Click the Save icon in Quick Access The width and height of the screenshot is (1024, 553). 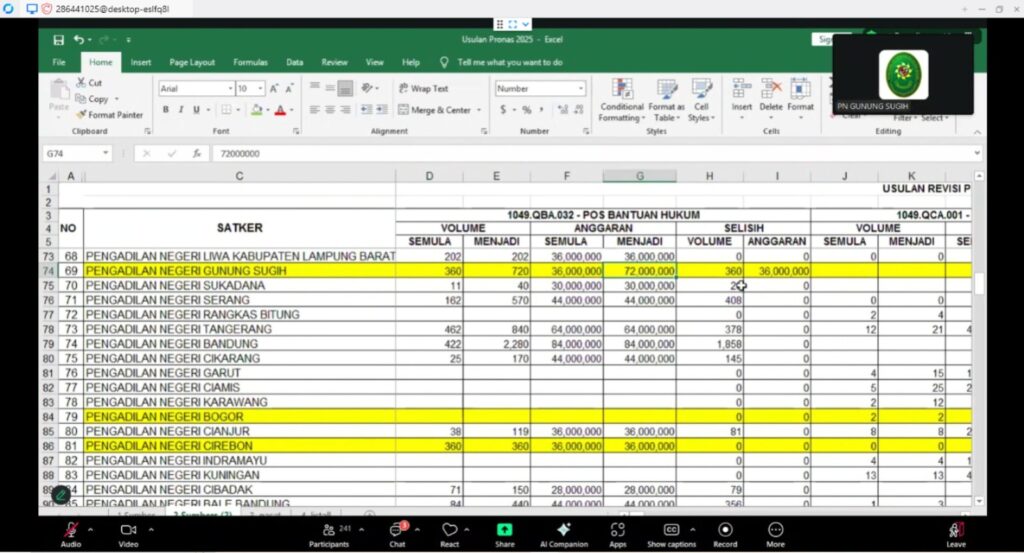(58, 40)
